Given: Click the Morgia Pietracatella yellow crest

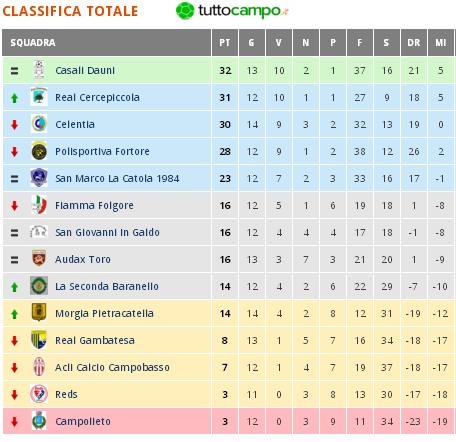Looking at the screenshot, I should pos(39,312).
